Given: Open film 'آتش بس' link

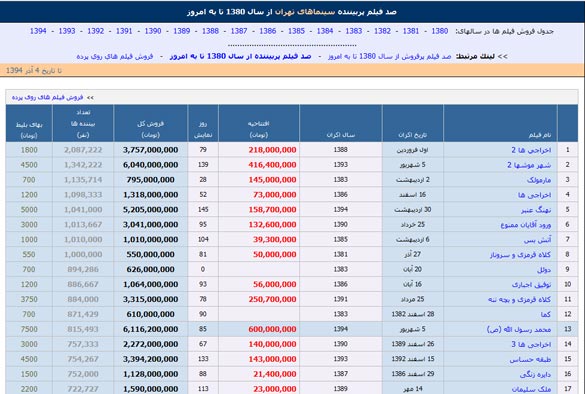Looking at the screenshot, I should click(538, 240).
